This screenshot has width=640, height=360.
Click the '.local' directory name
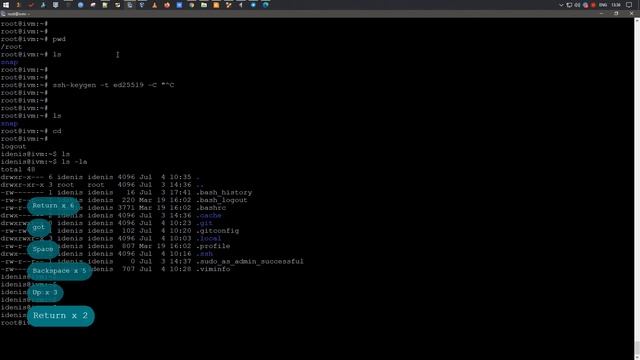point(209,239)
